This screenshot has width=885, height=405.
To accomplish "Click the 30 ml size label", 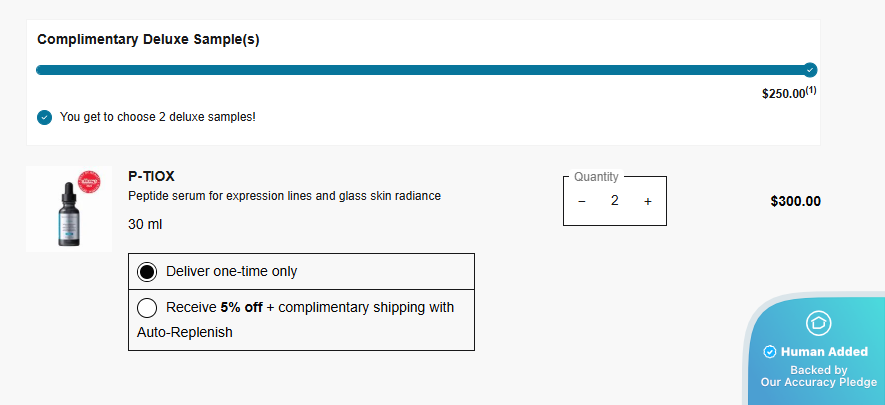I will pyautogui.click(x=145, y=224).
